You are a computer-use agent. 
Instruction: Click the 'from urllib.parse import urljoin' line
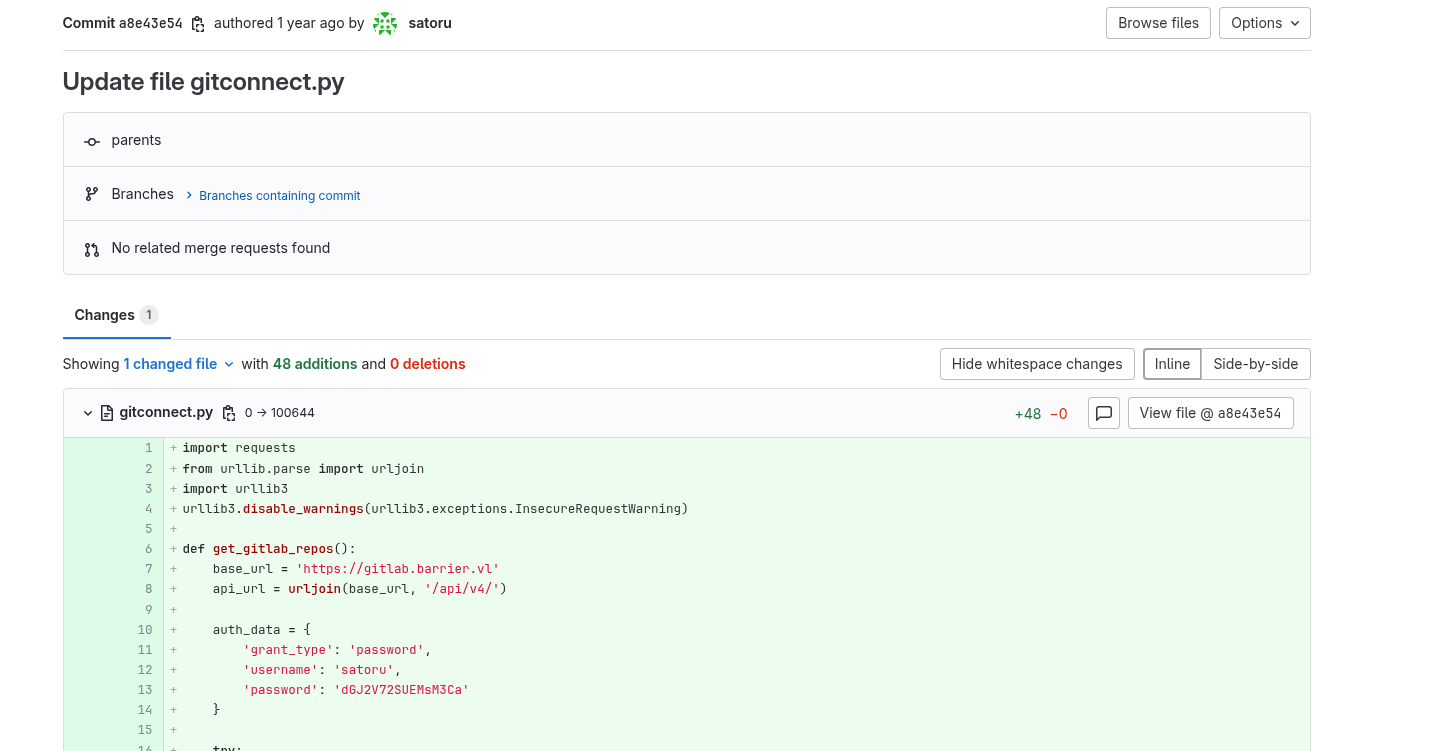pos(303,468)
